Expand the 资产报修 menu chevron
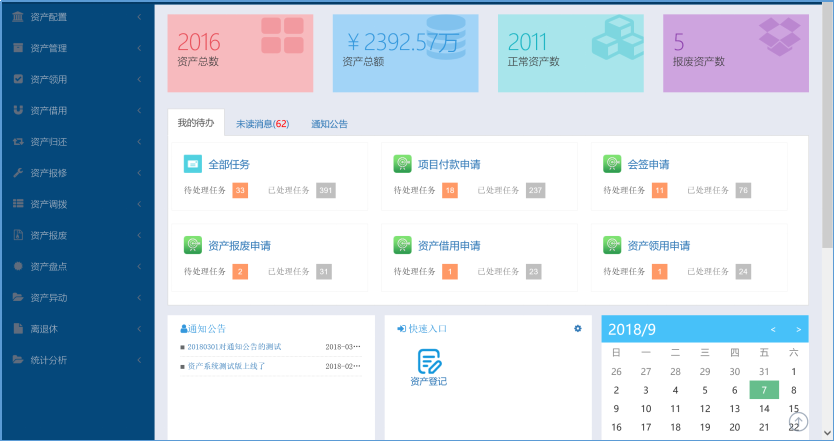 139,172
